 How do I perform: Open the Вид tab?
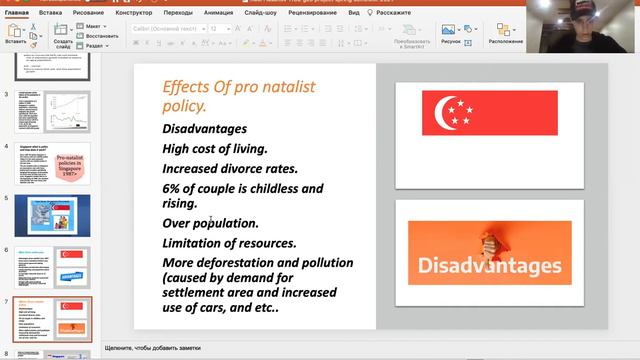[354, 13]
